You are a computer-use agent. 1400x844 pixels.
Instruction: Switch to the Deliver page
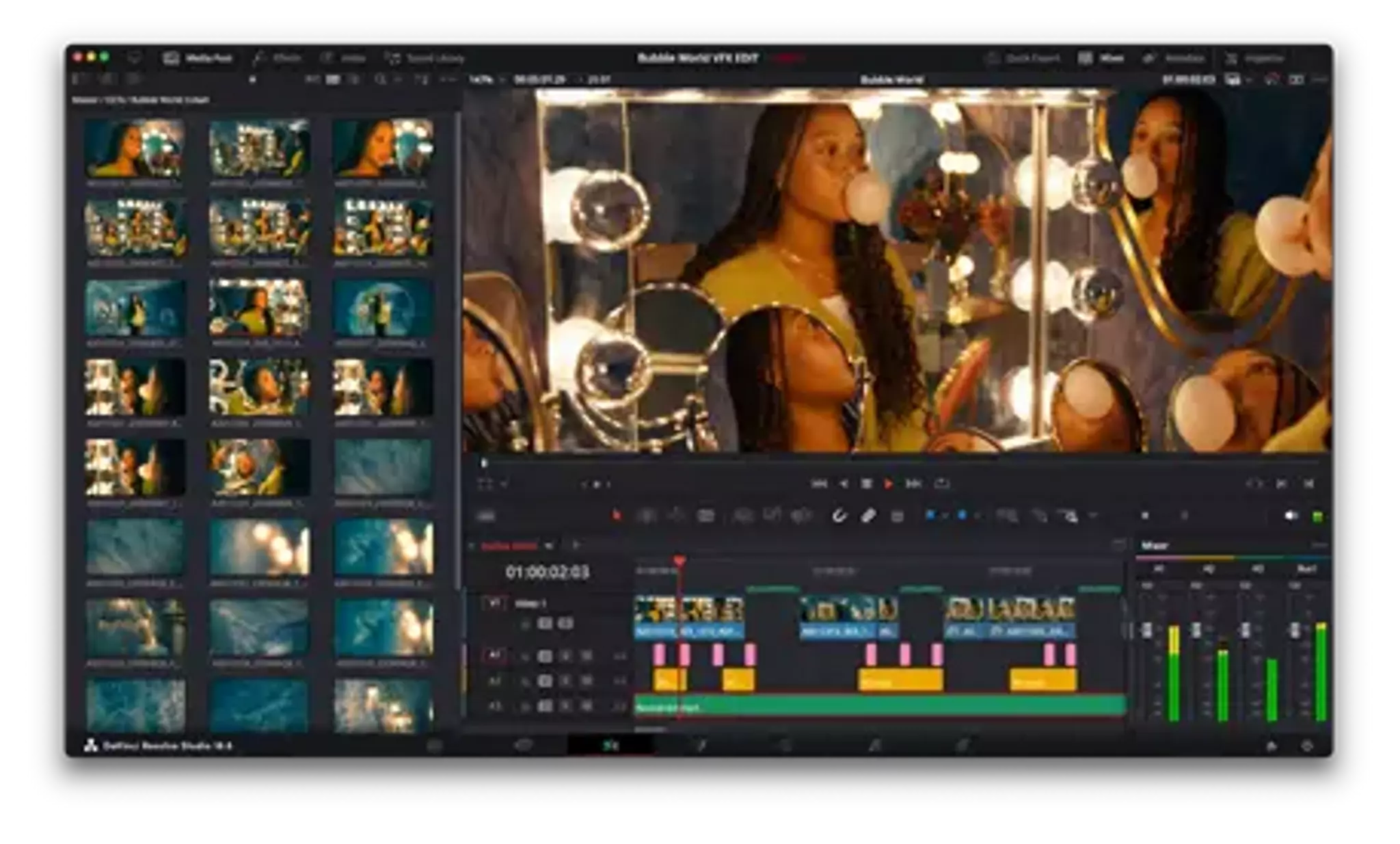(x=962, y=746)
